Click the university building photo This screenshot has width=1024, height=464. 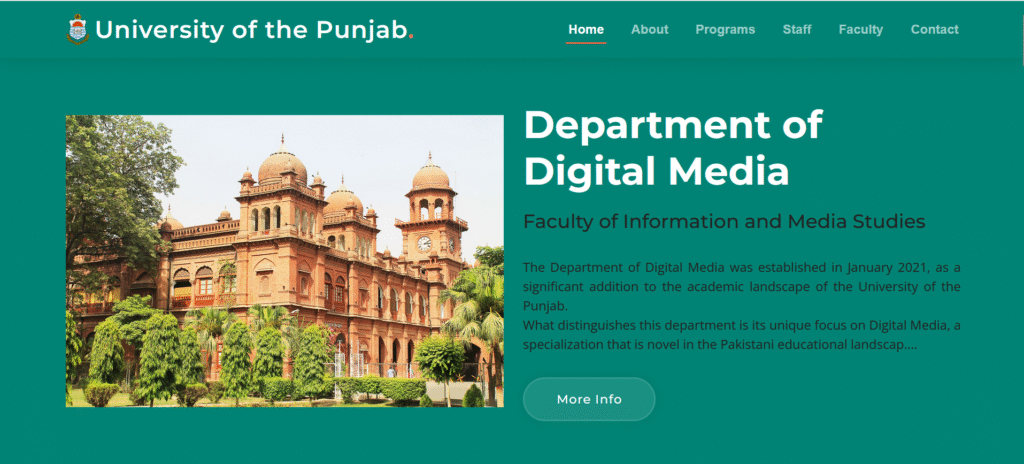click(284, 261)
